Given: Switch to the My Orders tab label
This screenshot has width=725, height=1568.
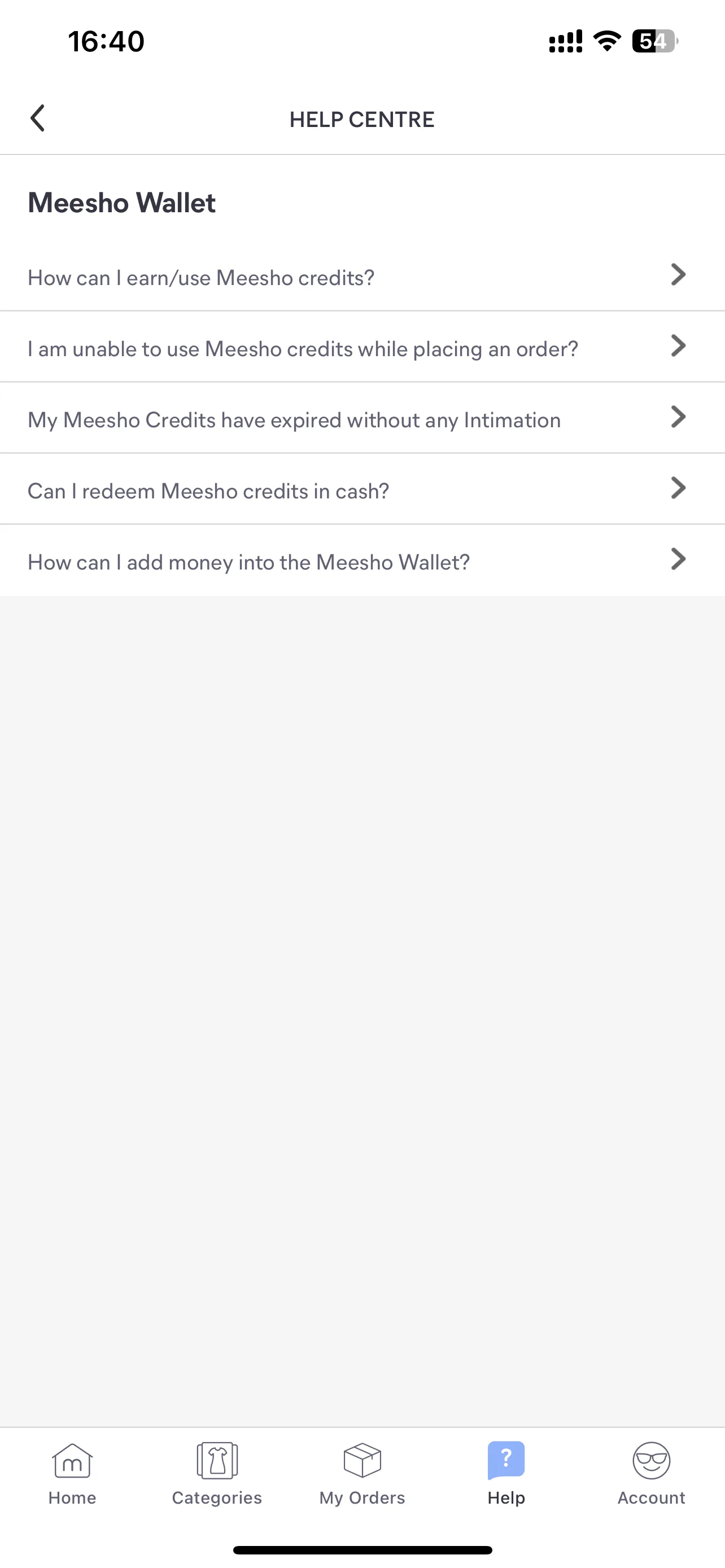Looking at the screenshot, I should (x=362, y=1498).
